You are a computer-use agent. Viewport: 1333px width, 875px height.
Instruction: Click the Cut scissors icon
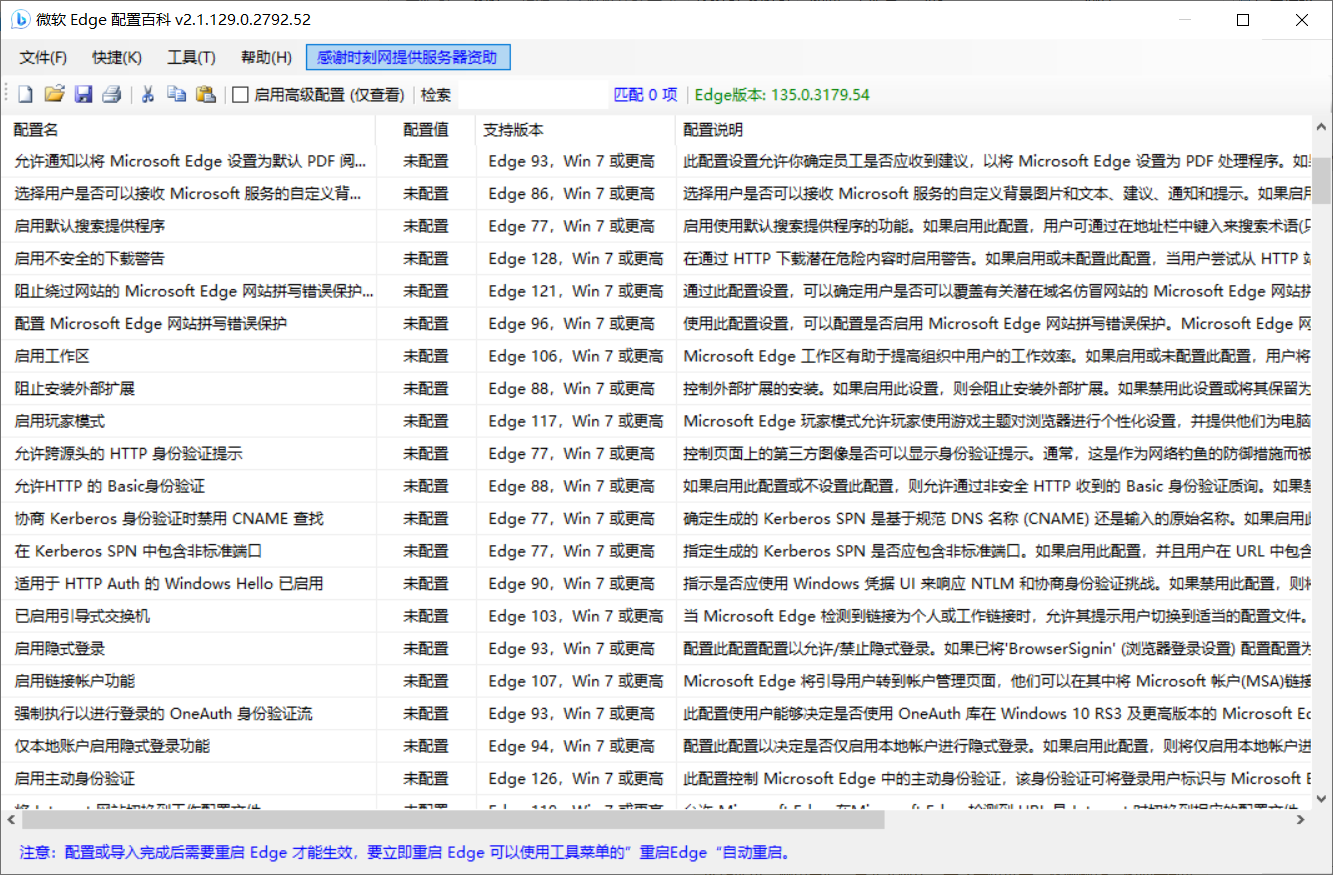pyautogui.click(x=148, y=94)
